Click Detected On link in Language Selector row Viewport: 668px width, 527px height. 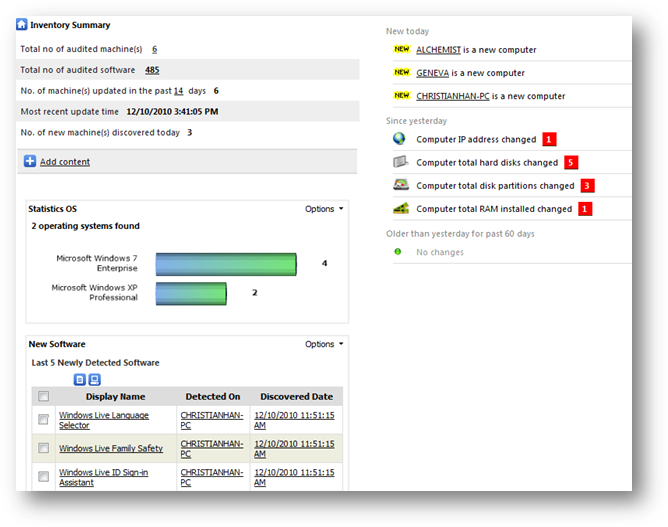(x=212, y=420)
